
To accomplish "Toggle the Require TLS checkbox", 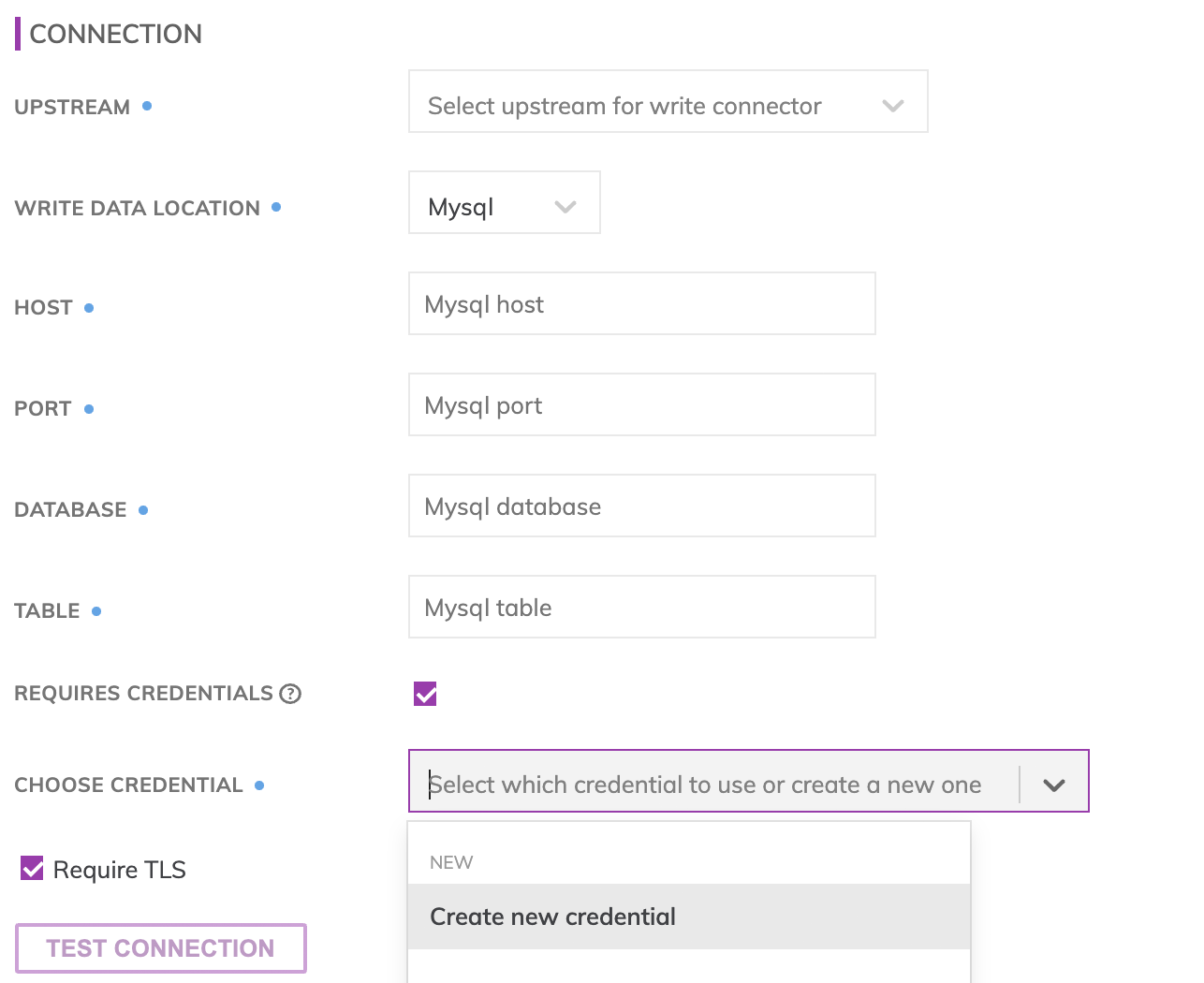I will tap(32, 869).
